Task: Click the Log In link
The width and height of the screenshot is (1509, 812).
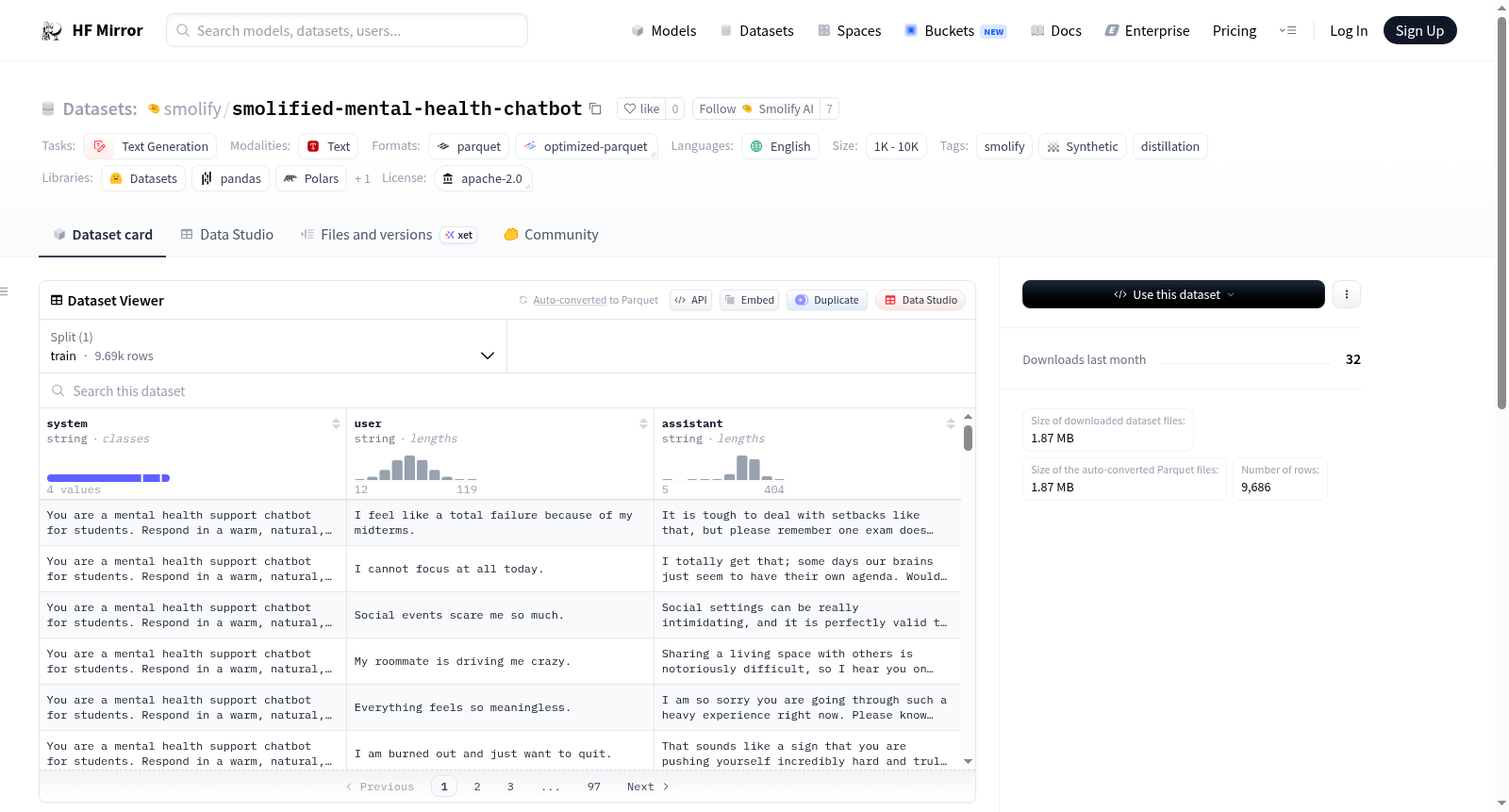Action: [1349, 31]
